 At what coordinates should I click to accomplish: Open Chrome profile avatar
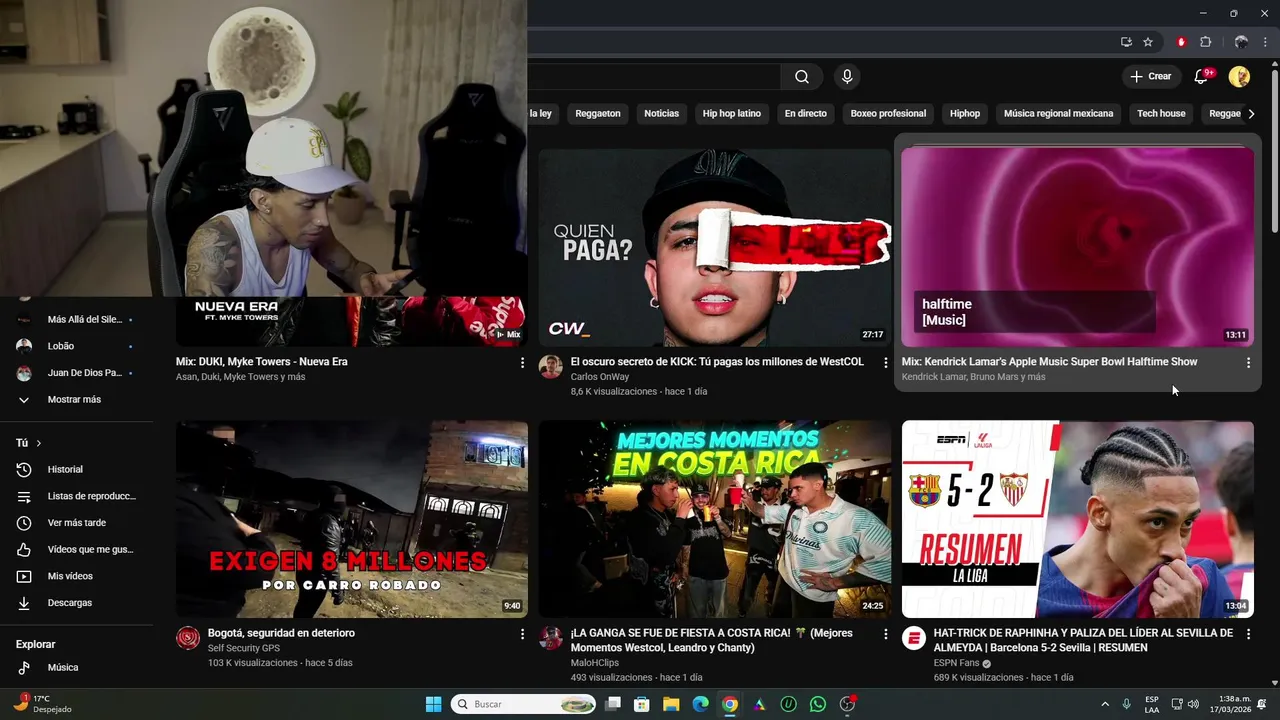coord(1241,42)
